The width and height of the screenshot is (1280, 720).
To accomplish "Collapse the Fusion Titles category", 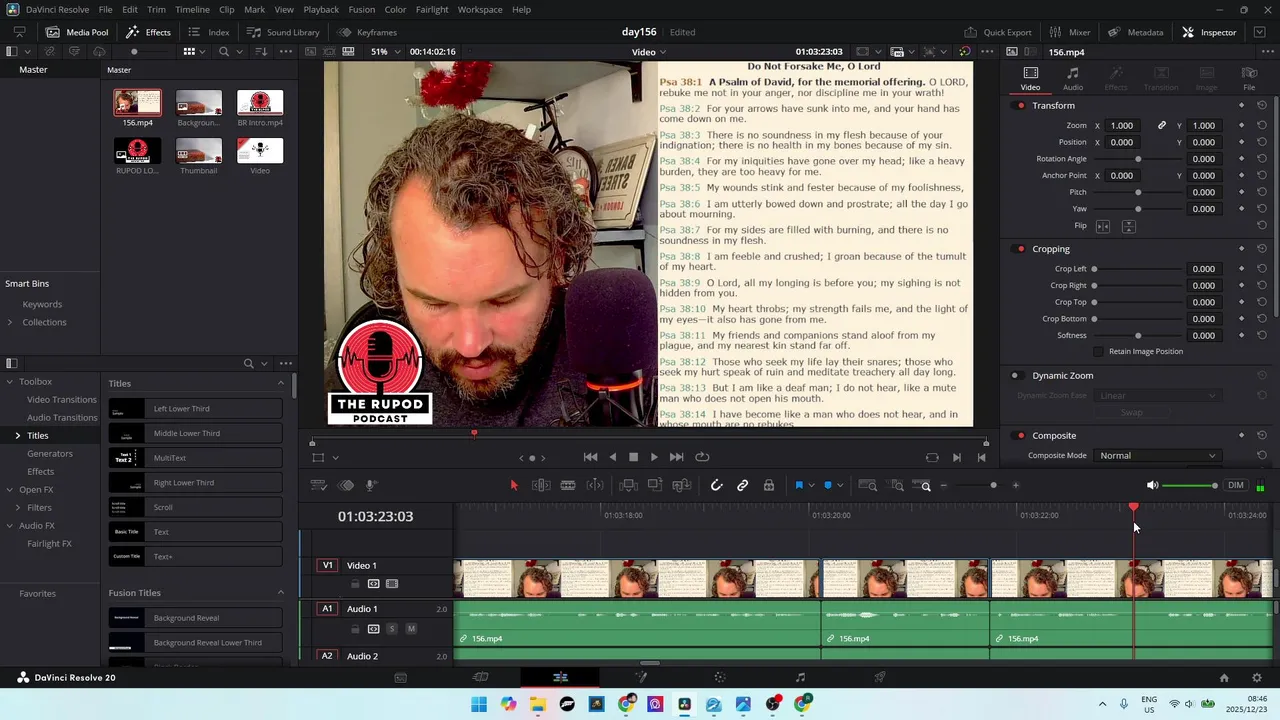I will click(x=280, y=592).
